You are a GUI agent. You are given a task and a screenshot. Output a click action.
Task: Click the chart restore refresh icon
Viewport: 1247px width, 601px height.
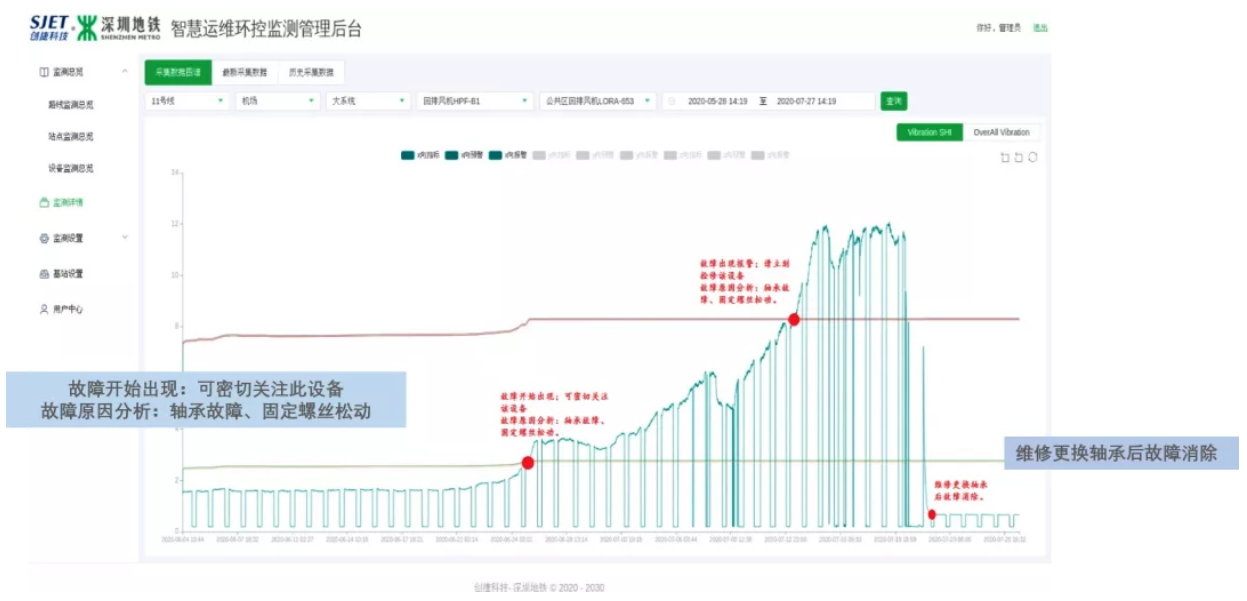(1032, 157)
